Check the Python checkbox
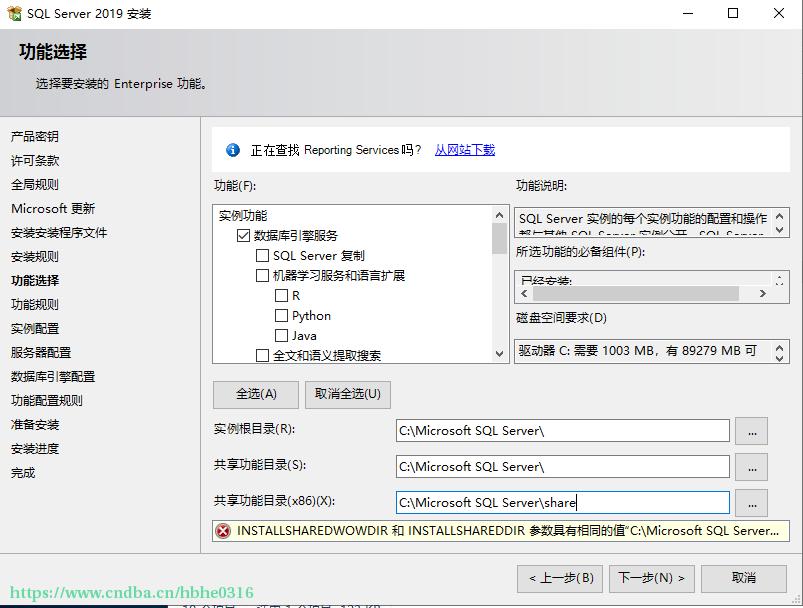The height and width of the screenshot is (608, 803). [x=281, y=316]
